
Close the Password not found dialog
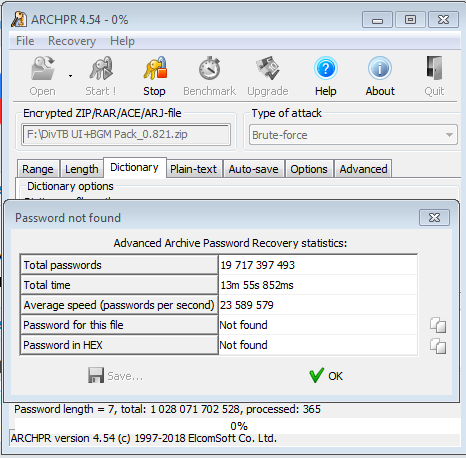tap(434, 218)
